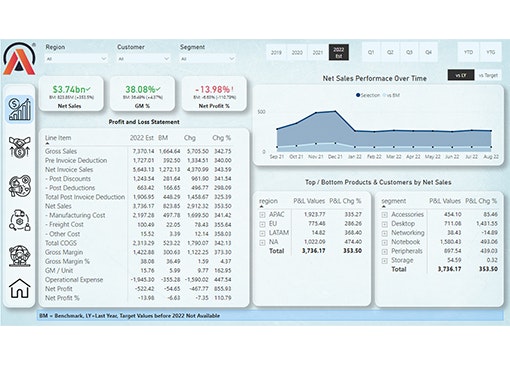Expand the Storage segment row

click(x=384, y=261)
